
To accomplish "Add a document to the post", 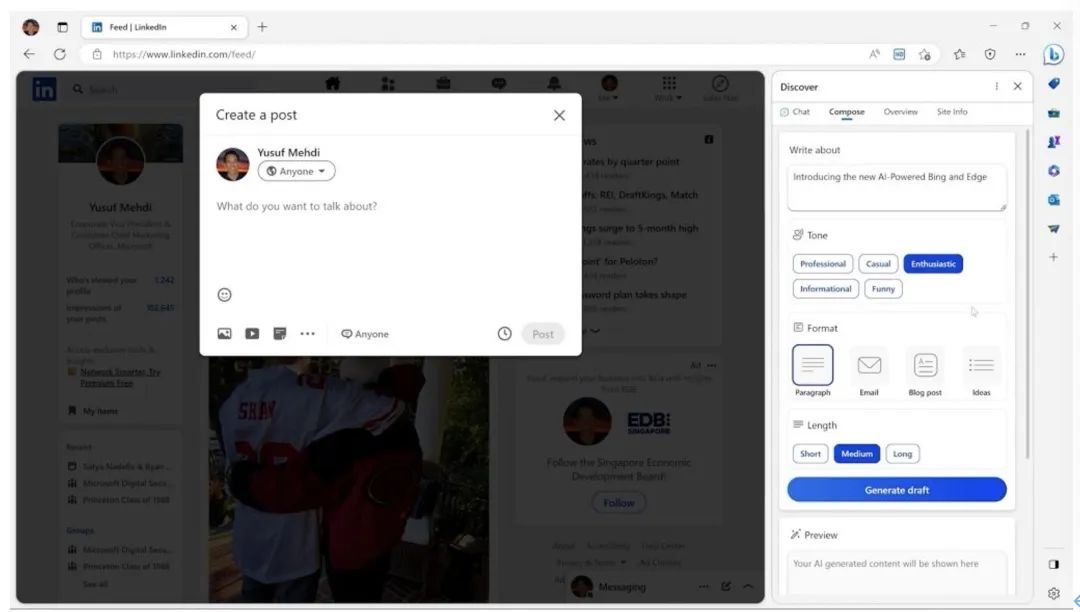I will (280, 334).
